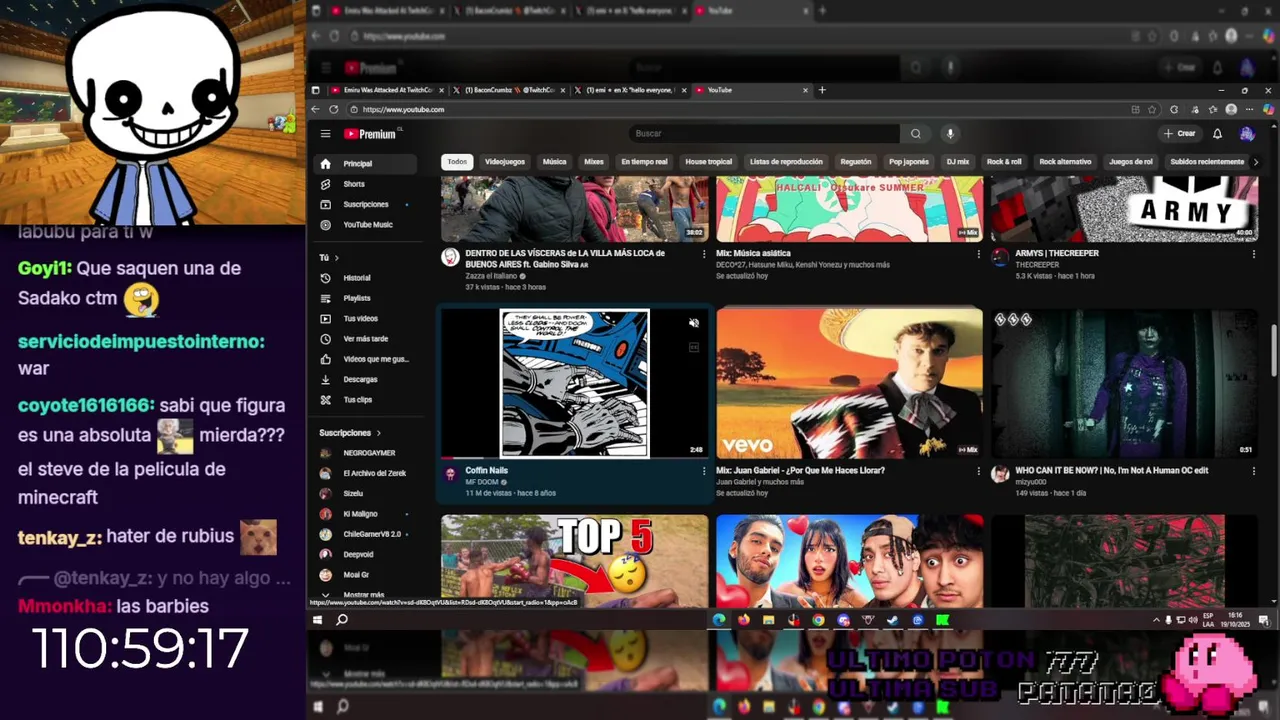Image resolution: width=1280 pixels, height=720 pixels.
Task: Click the mizyu000 channel avatar
Action: pos(1000,474)
